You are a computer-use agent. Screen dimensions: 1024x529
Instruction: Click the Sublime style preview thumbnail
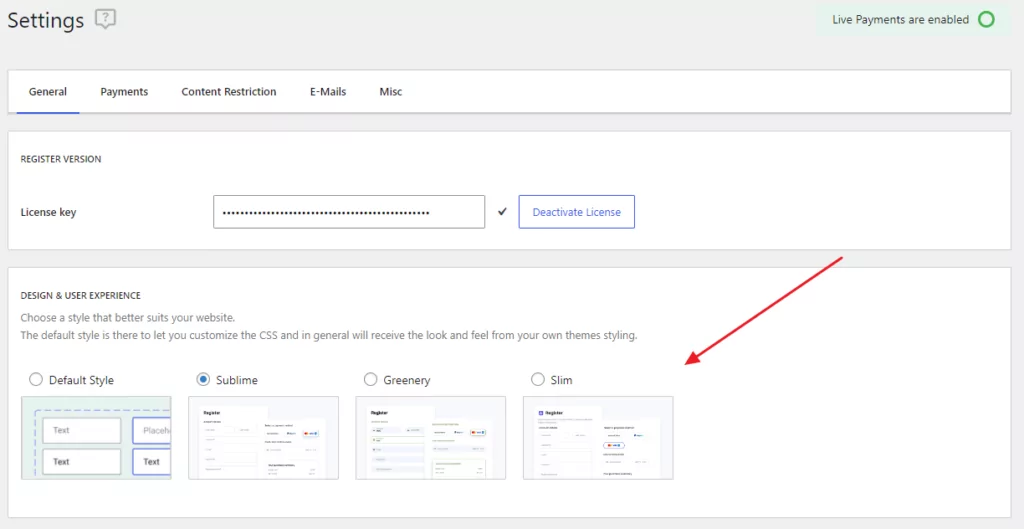[263, 438]
